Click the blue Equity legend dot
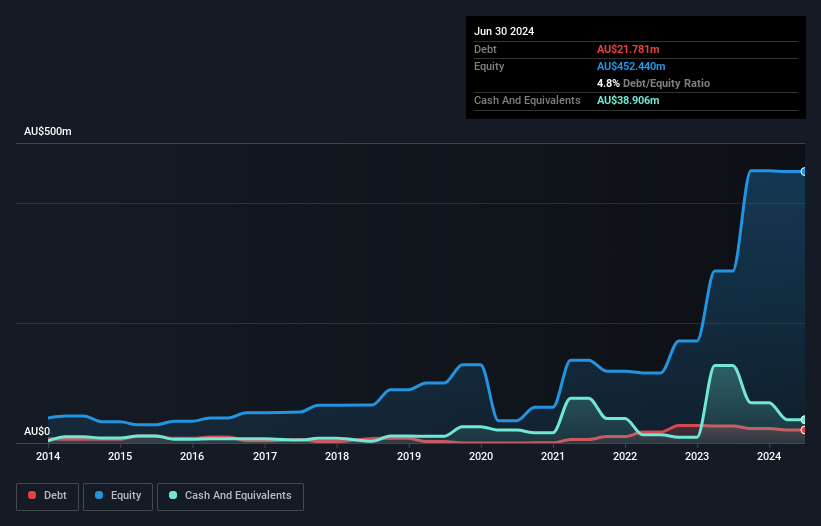Image resolution: width=821 pixels, height=526 pixels. point(99,495)
